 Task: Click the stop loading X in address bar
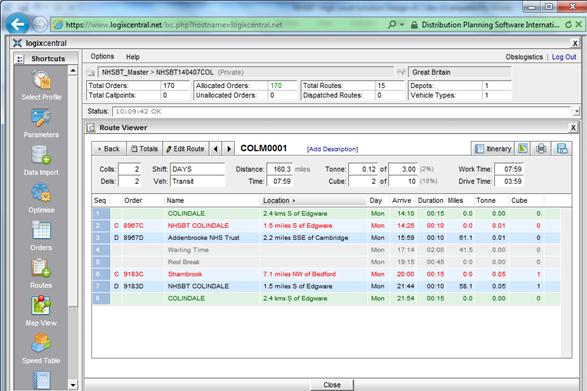pos(578,25)
